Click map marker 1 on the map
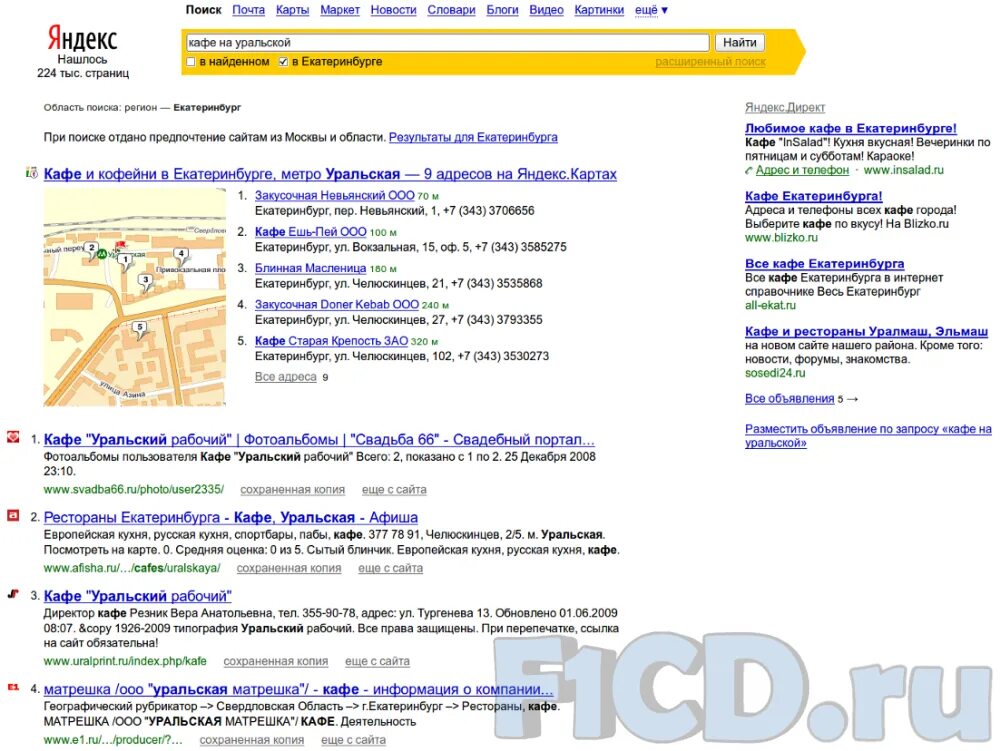Screen dimensions: 1000x751 click(x=126, y=261)
